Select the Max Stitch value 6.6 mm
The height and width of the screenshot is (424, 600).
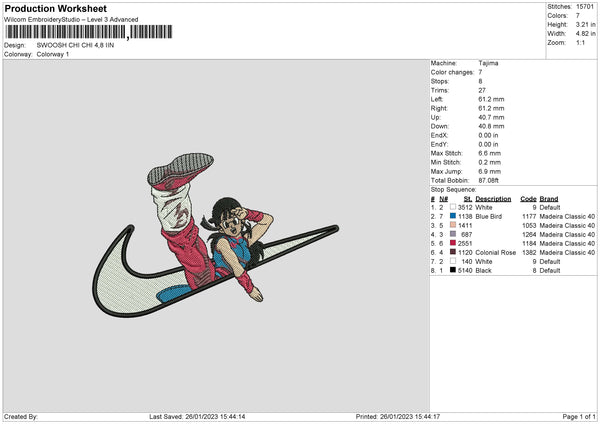coord(489,153)
